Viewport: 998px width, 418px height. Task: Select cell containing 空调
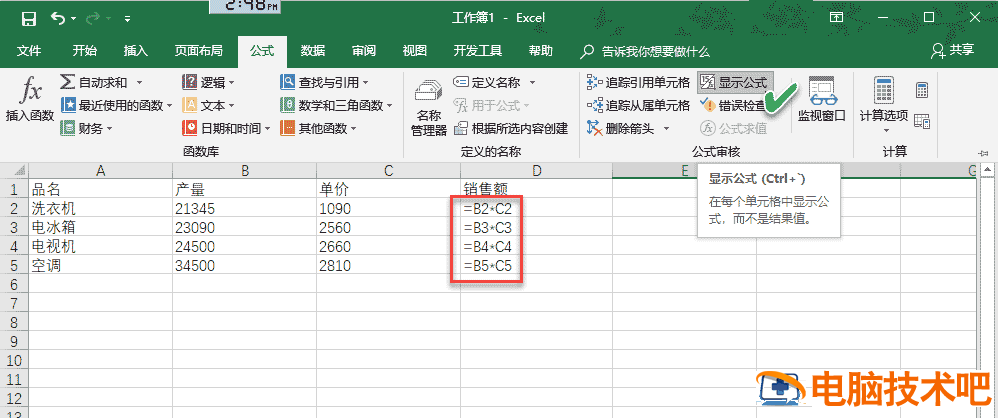[100, 265]
